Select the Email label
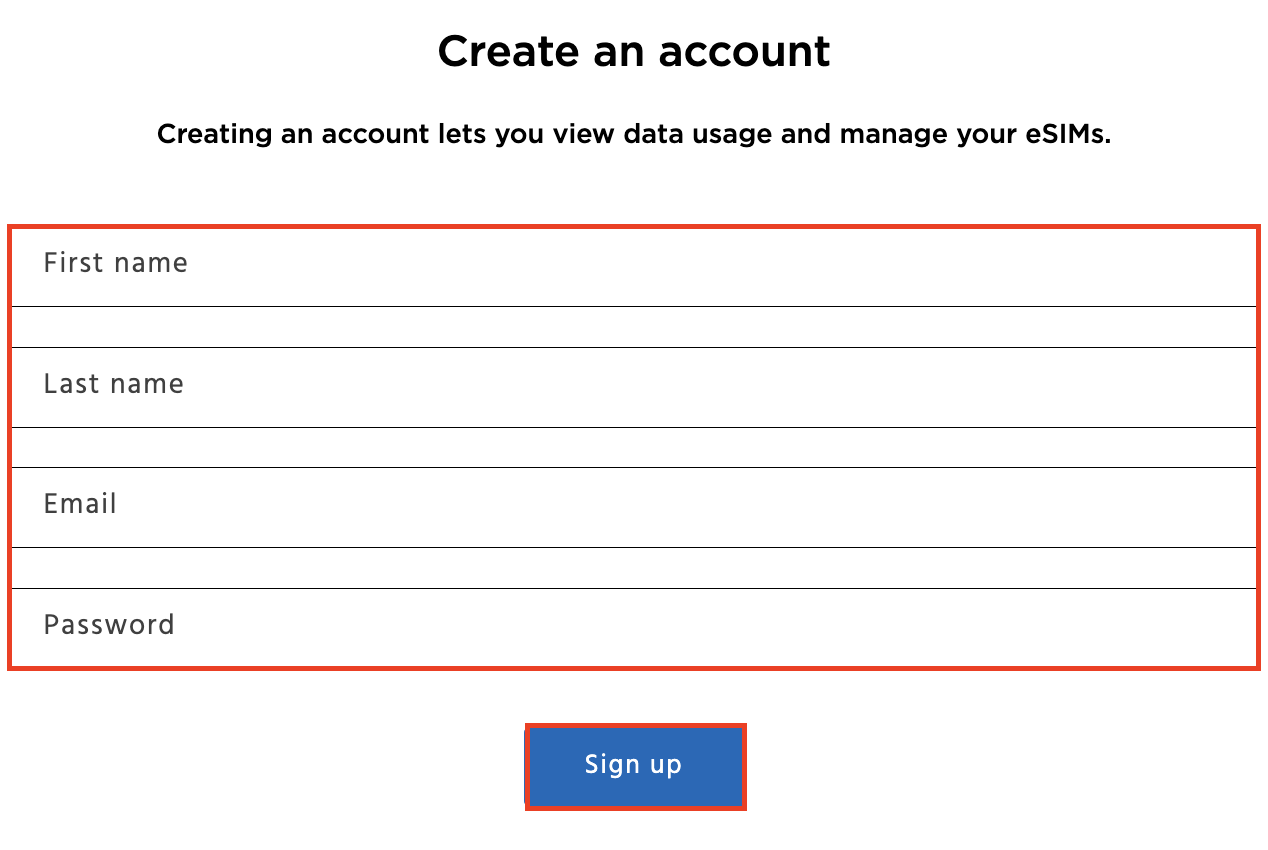 point(80,504)
